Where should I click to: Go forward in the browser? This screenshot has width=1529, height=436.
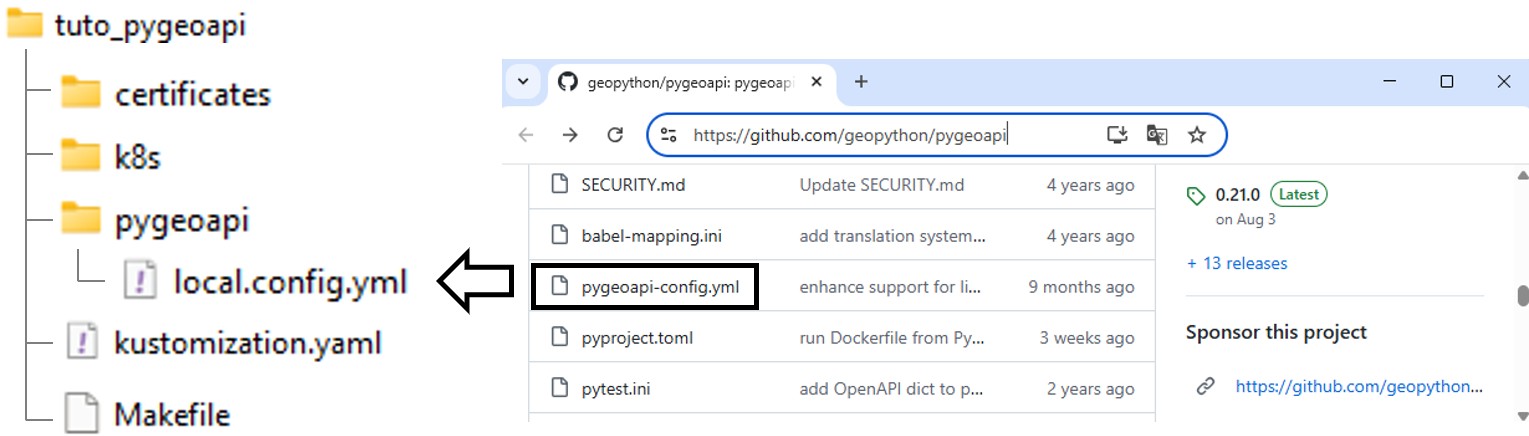[x=570, y=135]
